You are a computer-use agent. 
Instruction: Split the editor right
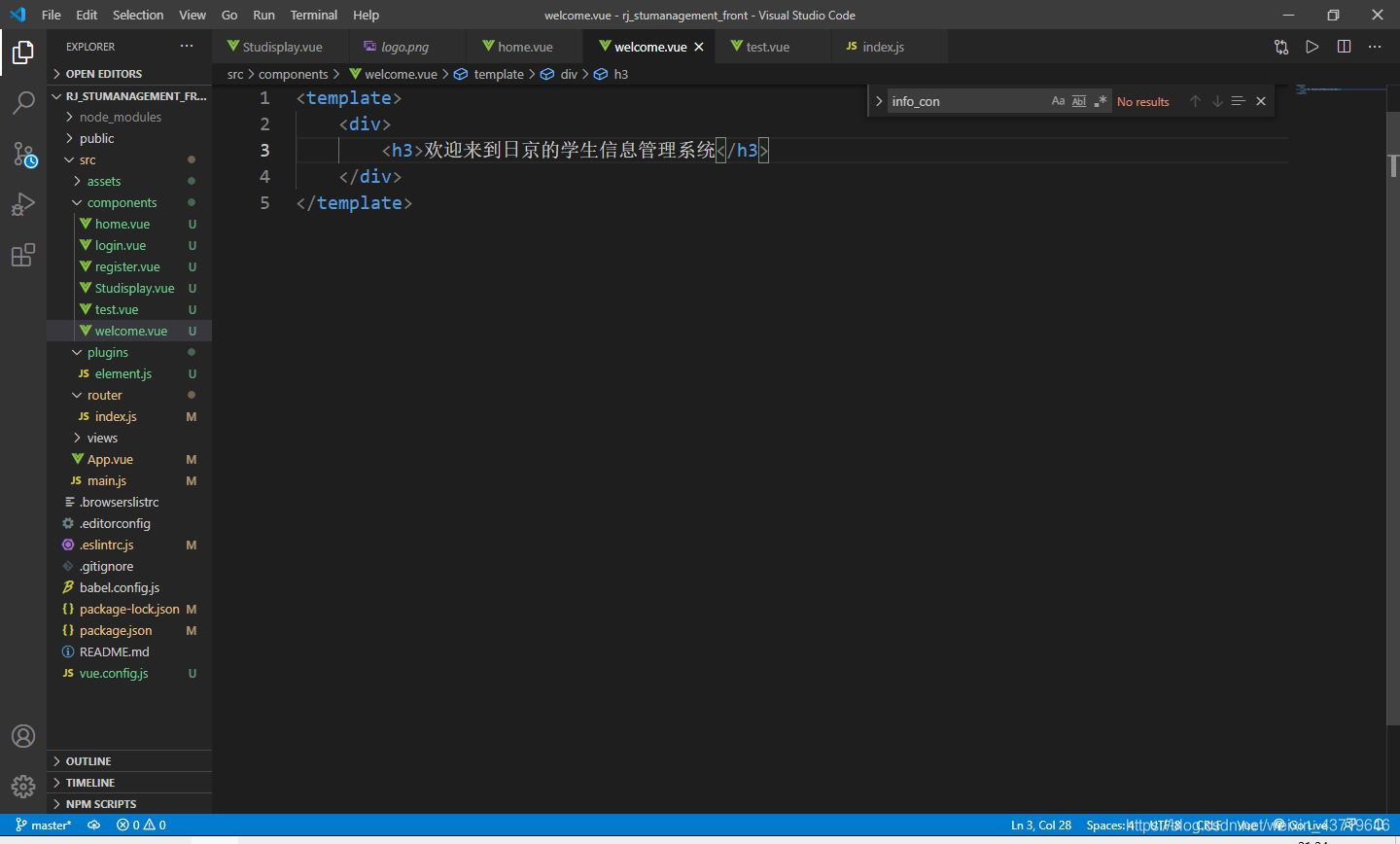pyautogui.click(x=1344, y=47)
